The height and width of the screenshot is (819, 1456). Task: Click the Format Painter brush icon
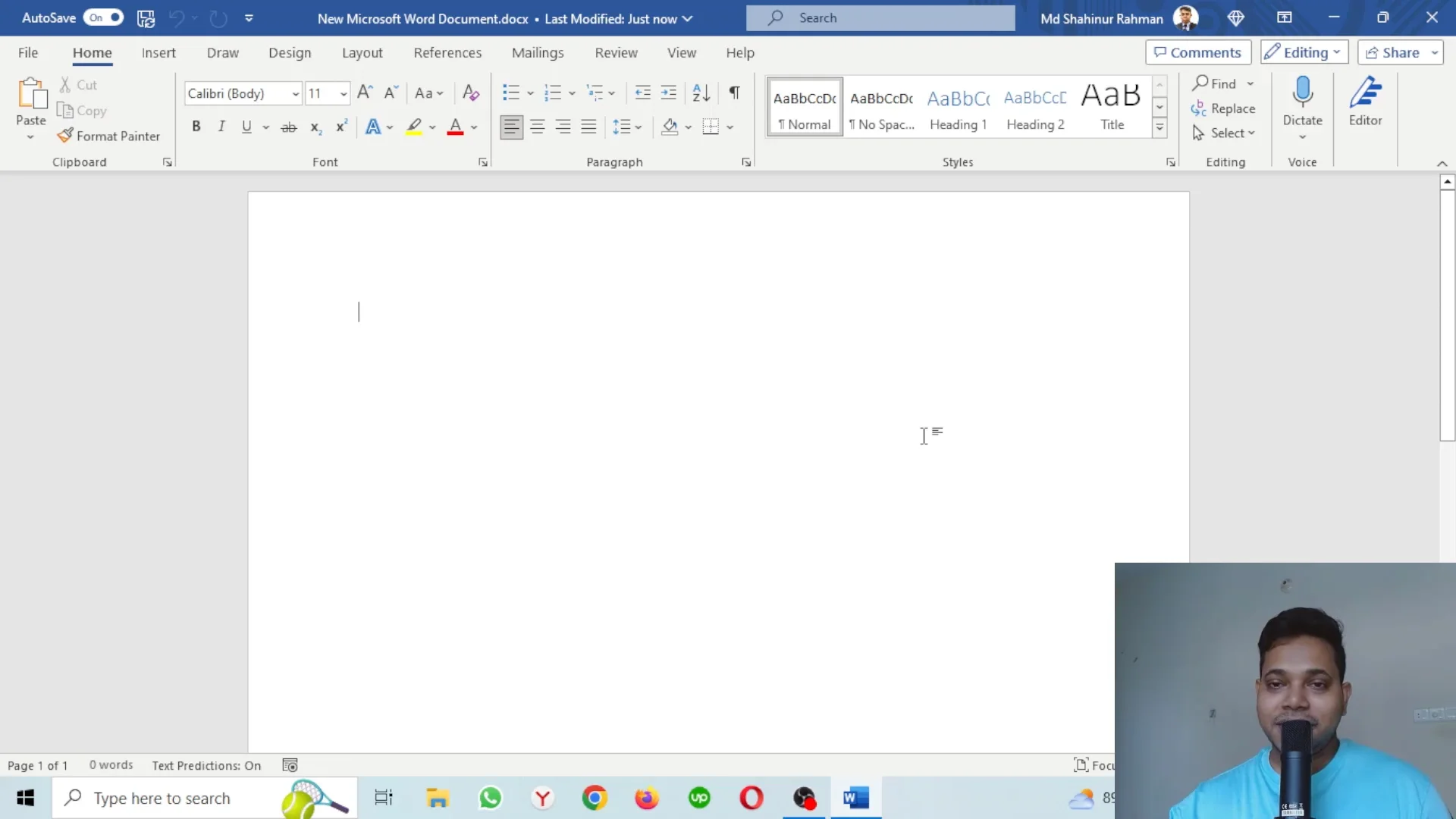[66, 136]
